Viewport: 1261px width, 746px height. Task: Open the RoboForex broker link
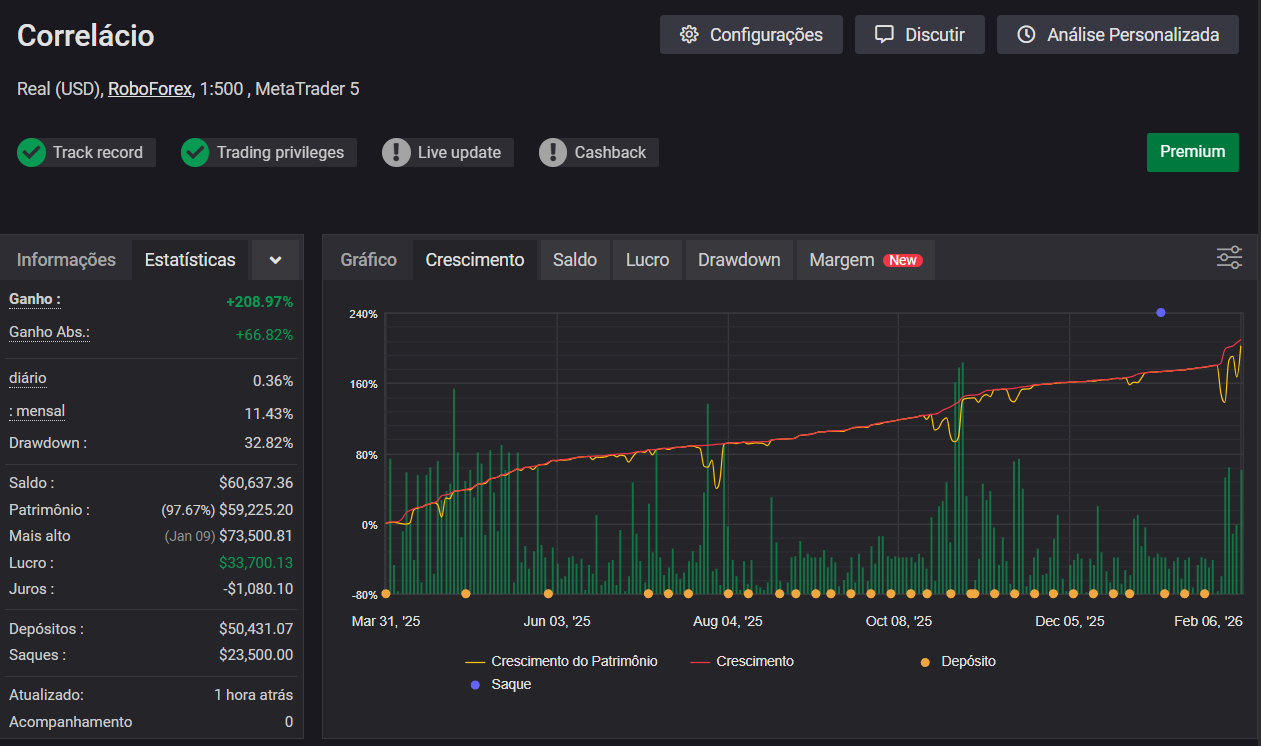[x=150, y=89]
